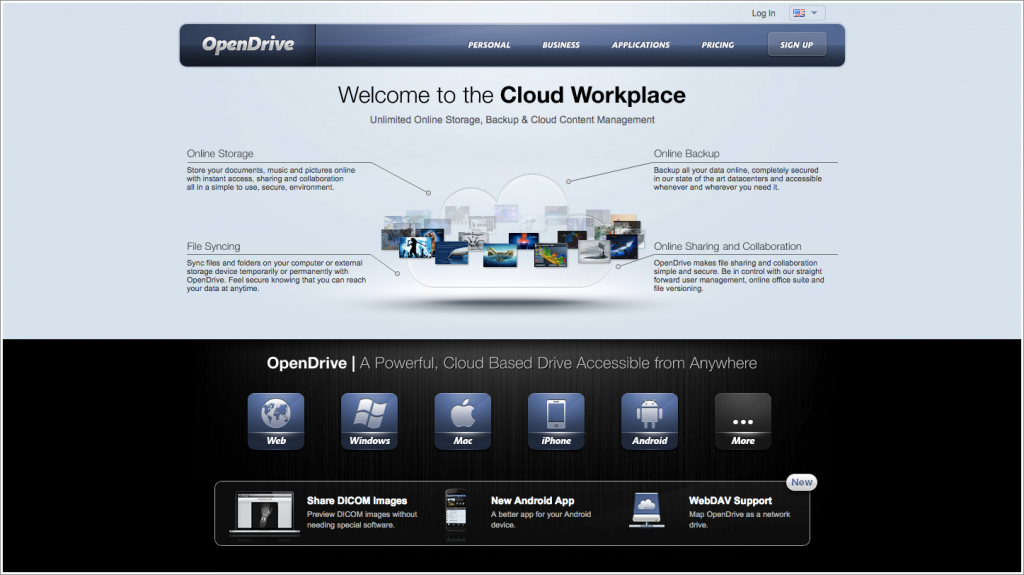Select the Windows app icon
The width and height of the screenshot is (1024, 575).
(369, 421)
